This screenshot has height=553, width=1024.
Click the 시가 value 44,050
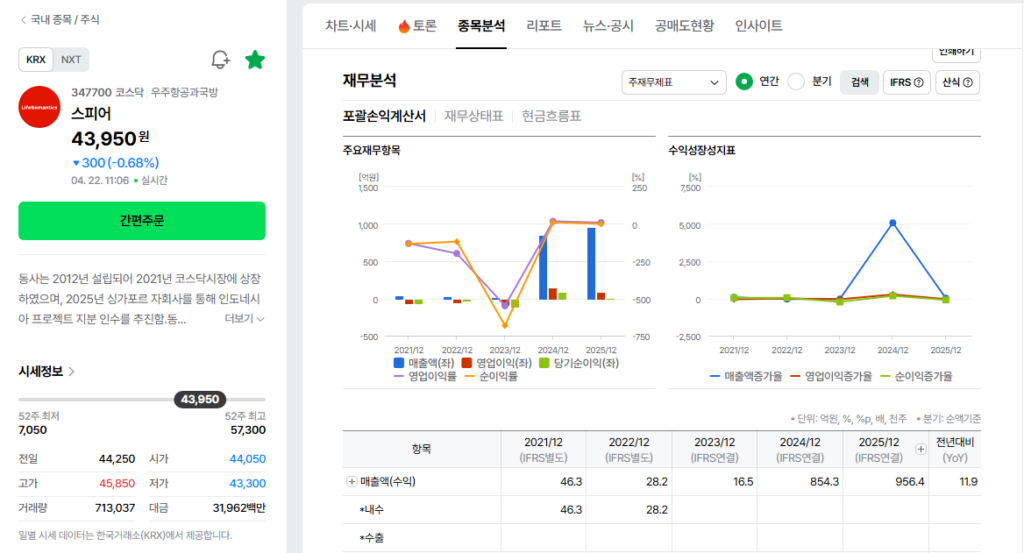[248, 459]
